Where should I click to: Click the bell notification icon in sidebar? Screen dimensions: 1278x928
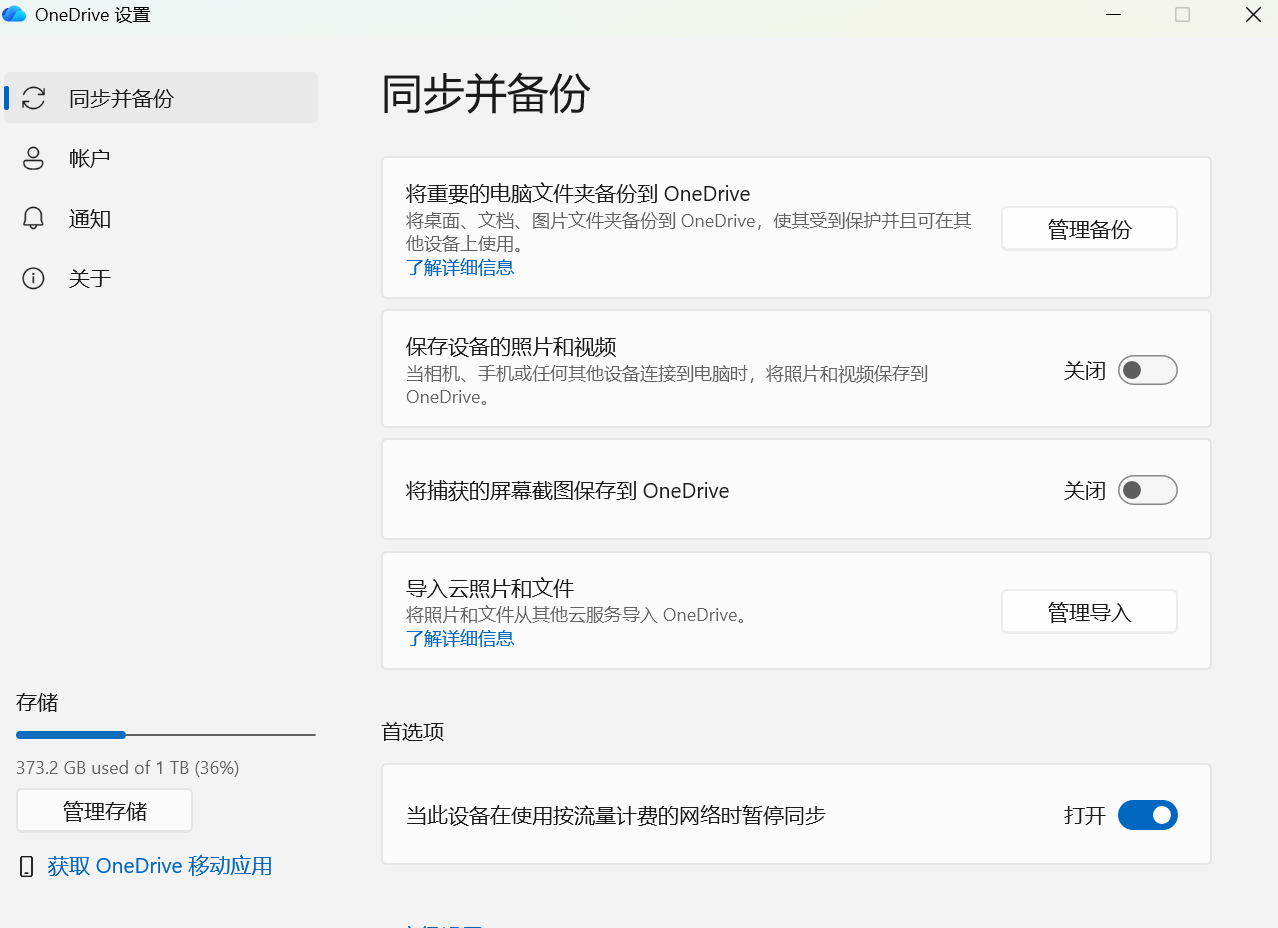33,218
